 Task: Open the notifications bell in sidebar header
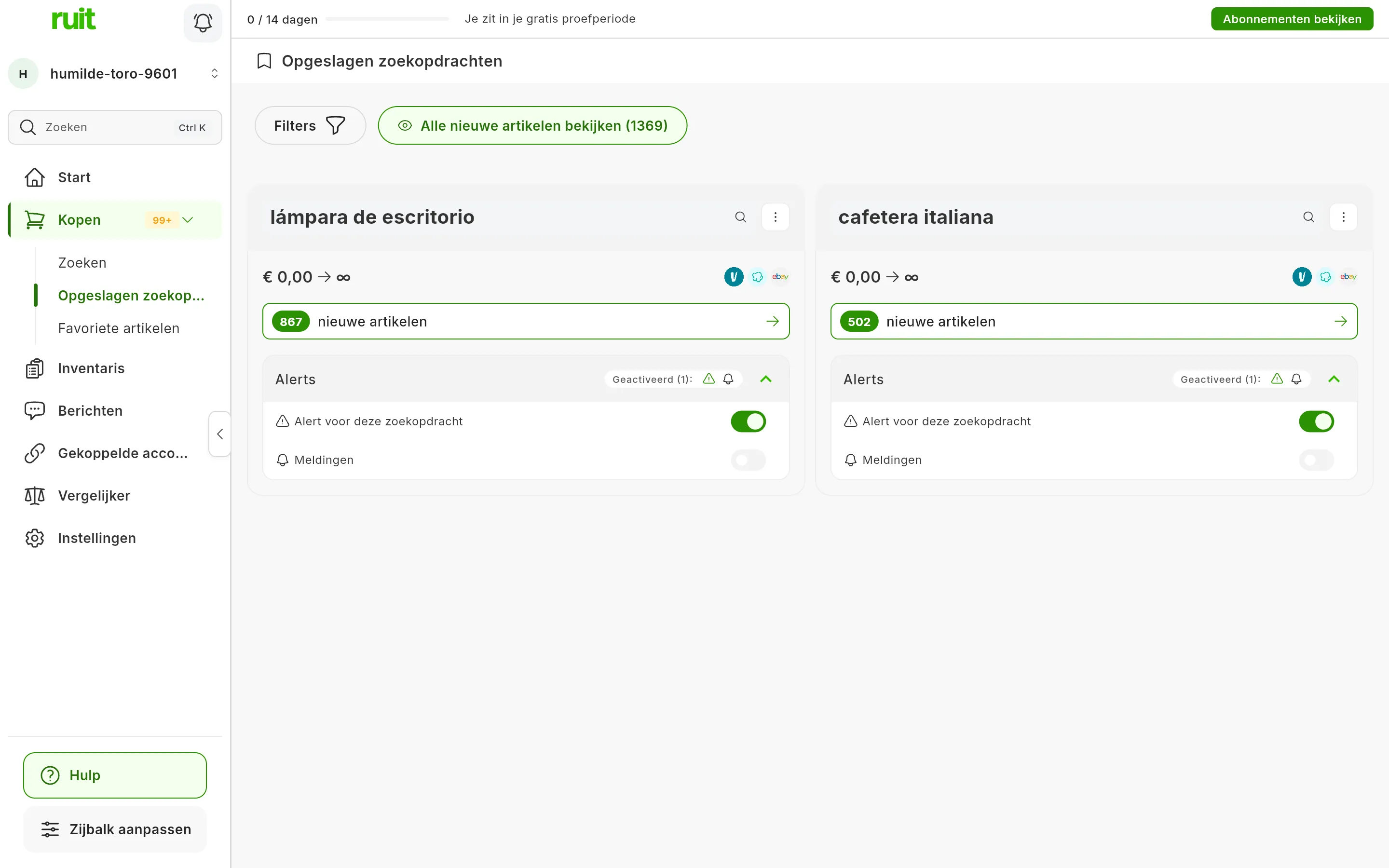203,22
